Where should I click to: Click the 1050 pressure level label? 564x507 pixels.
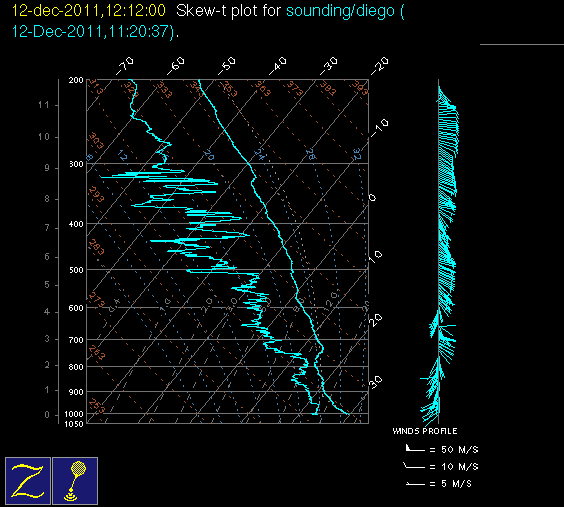[74, 424]
